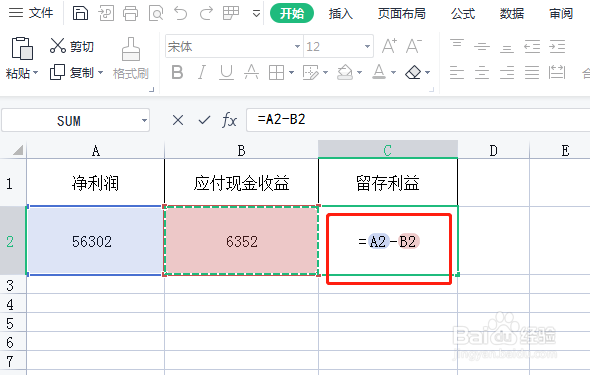
Task: Increase font size with A+ icon
Action: click(389, 46)
